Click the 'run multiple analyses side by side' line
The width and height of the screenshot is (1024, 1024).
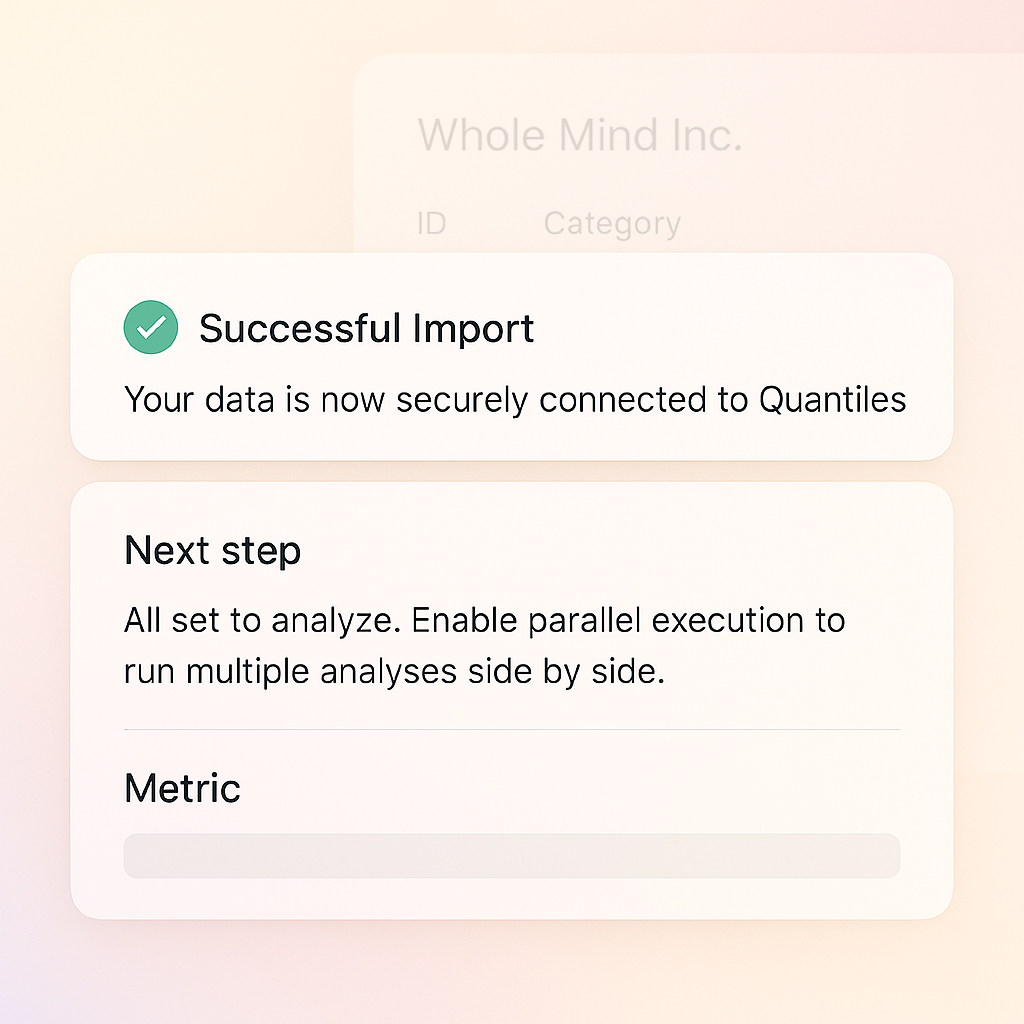click(394, 671)
